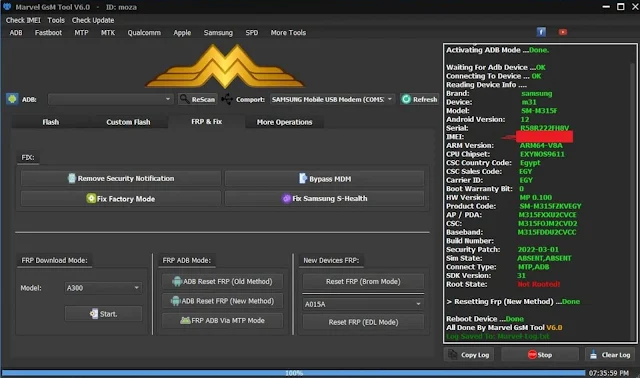Click the model value SM-M315F
640x378 pixels.
coord(539,111)
